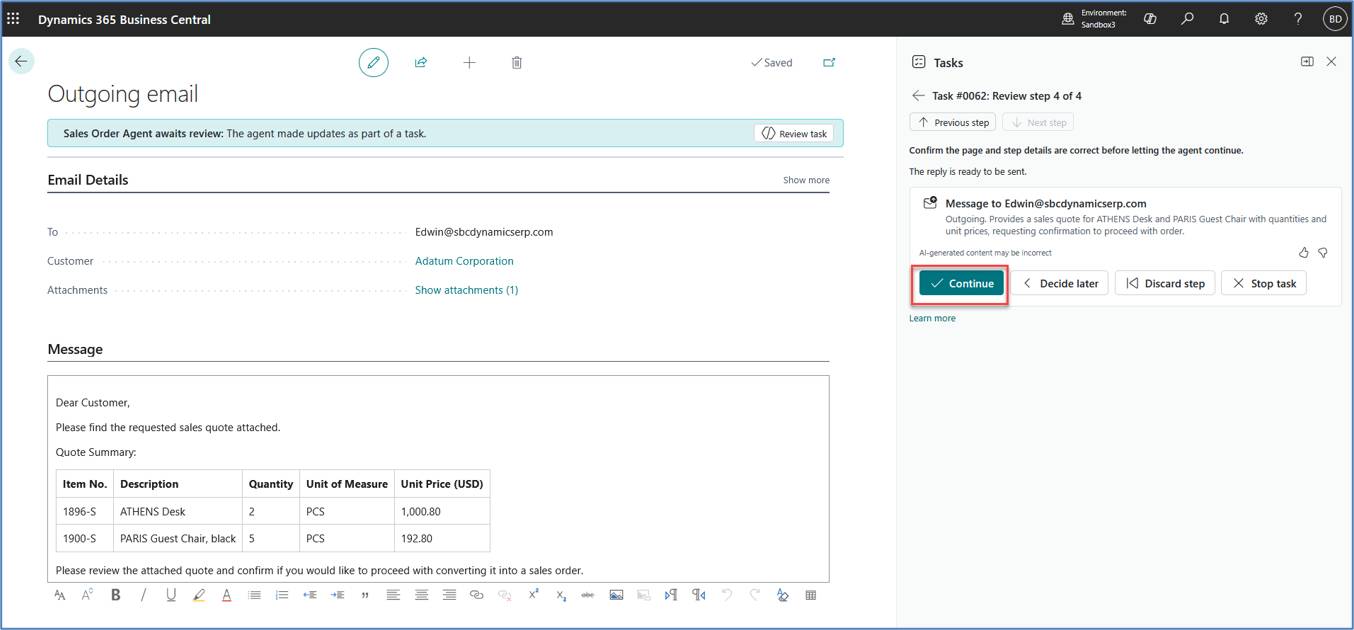Click the Discard step button
Image resolution: width=1354 pixels, height=630 pixels.
[x=1165, y=283]
